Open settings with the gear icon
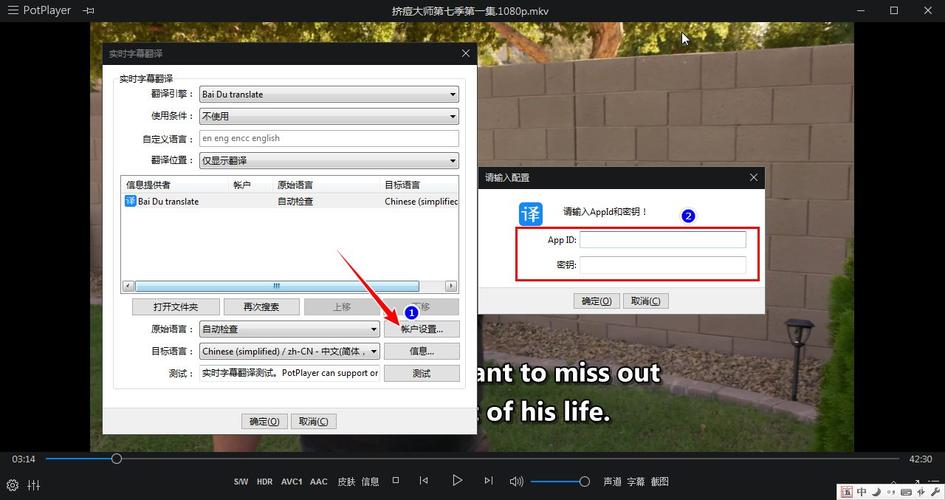 [x=13, y=485]
